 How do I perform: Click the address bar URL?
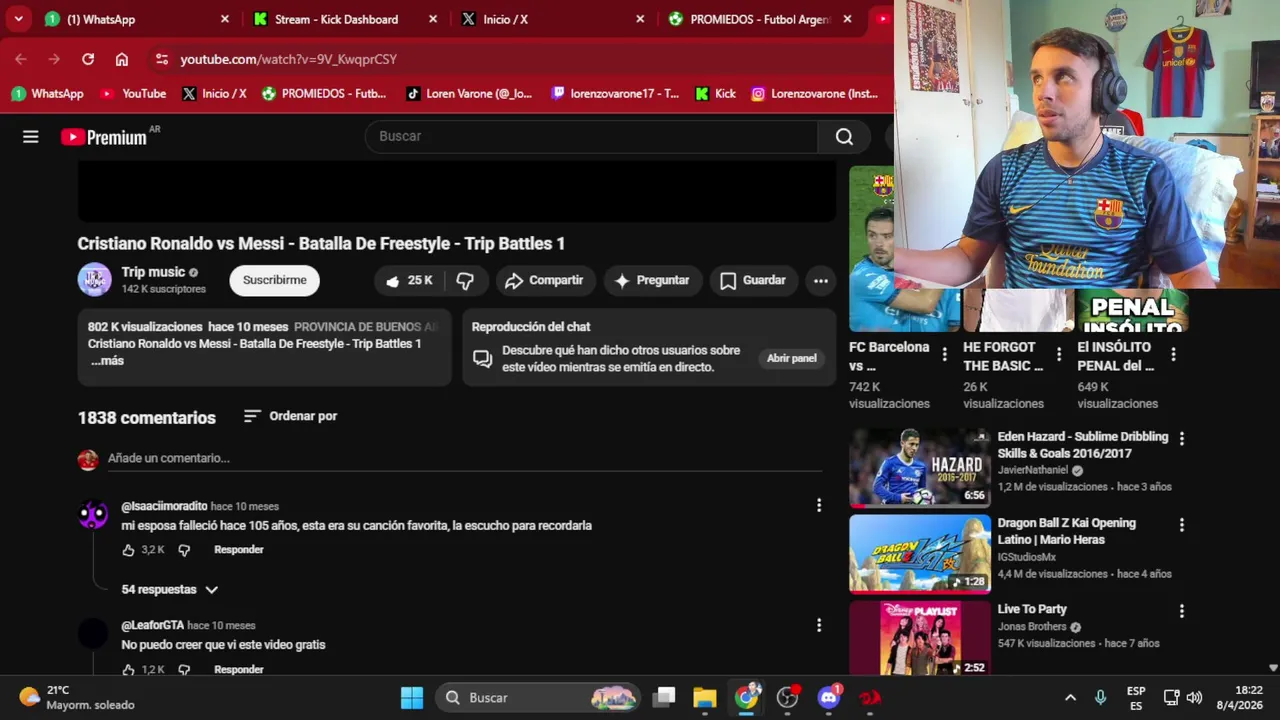coord(288,59)
